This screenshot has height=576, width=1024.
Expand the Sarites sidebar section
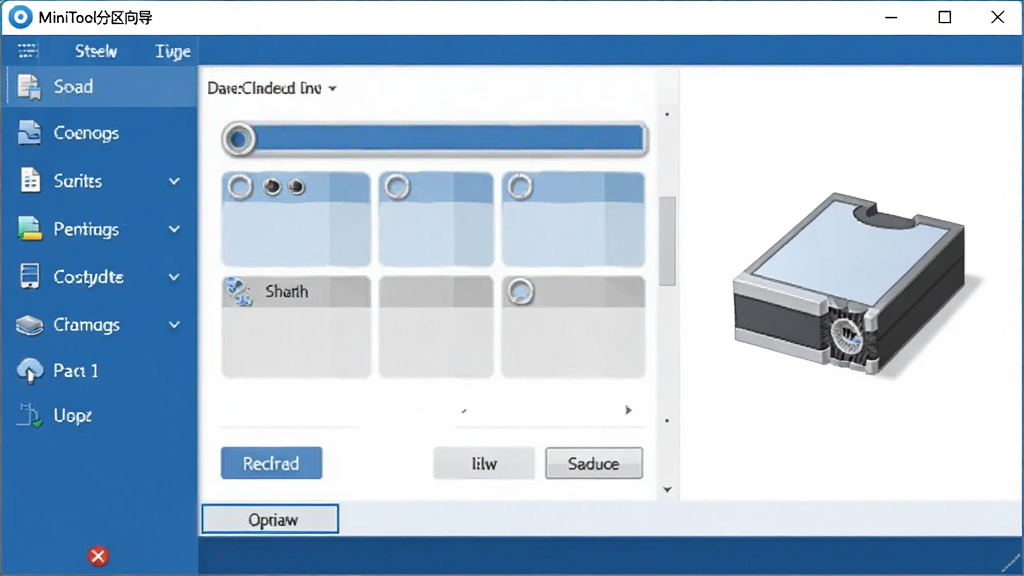pyautogui.click(x=174, y=181)
